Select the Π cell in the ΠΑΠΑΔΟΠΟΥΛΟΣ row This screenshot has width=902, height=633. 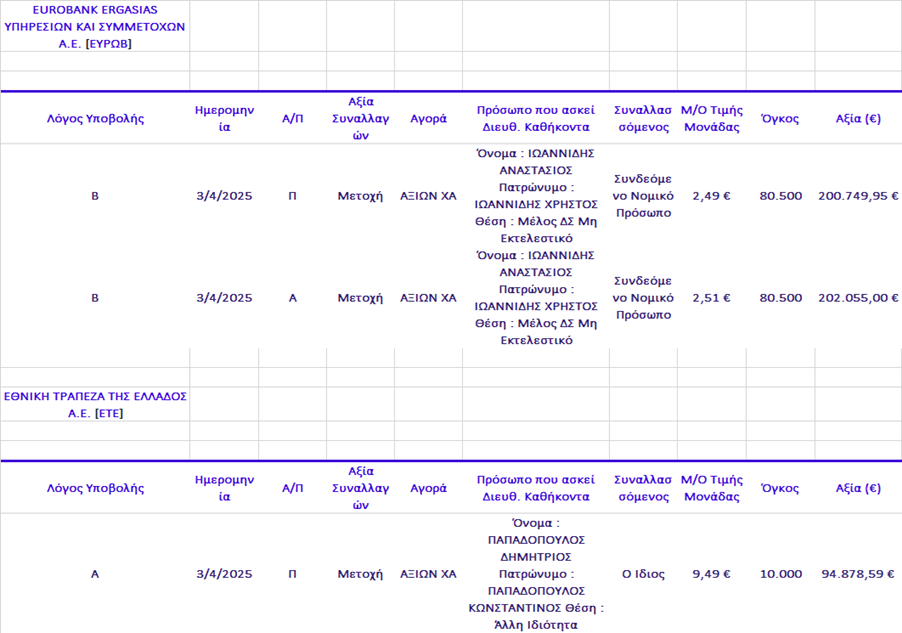292,574
